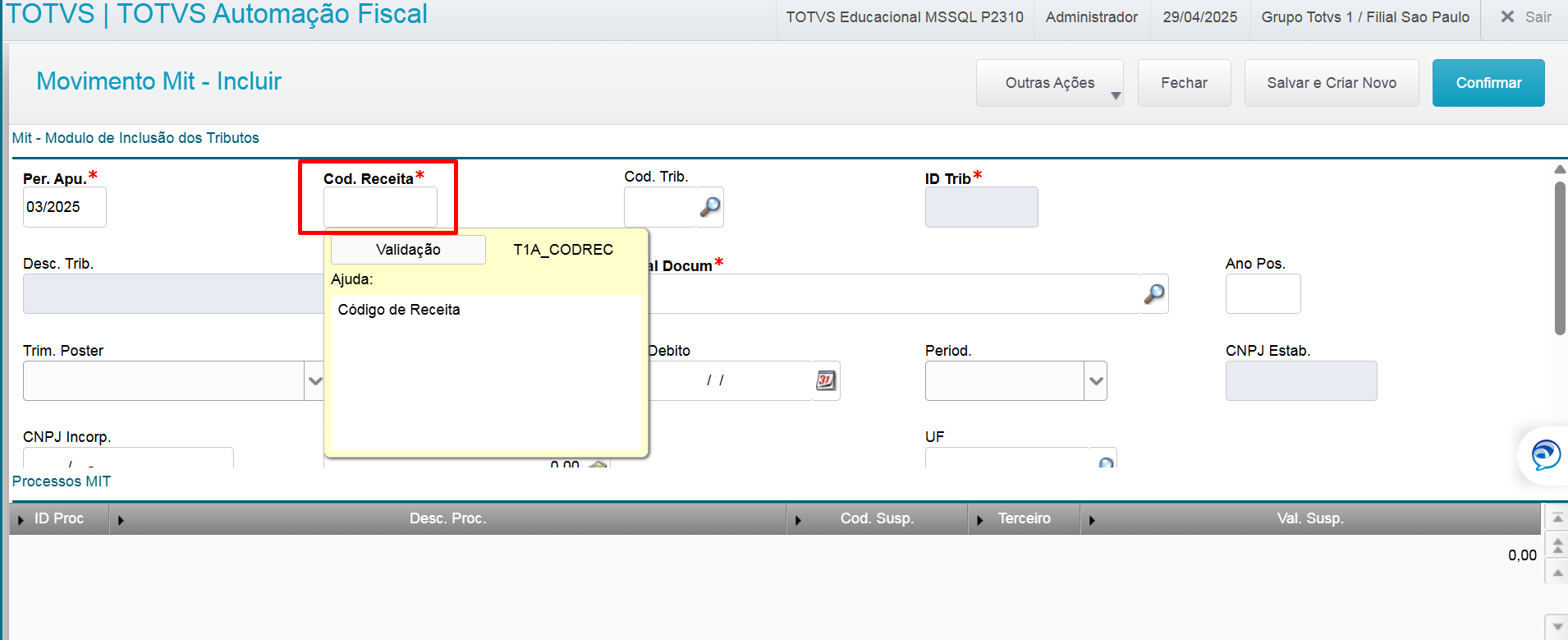This screenshot has width=1568, height=640.
Task: Click Grupo Totvs 1 / Filial Sao Paulo
Action: coord(1365,17)
